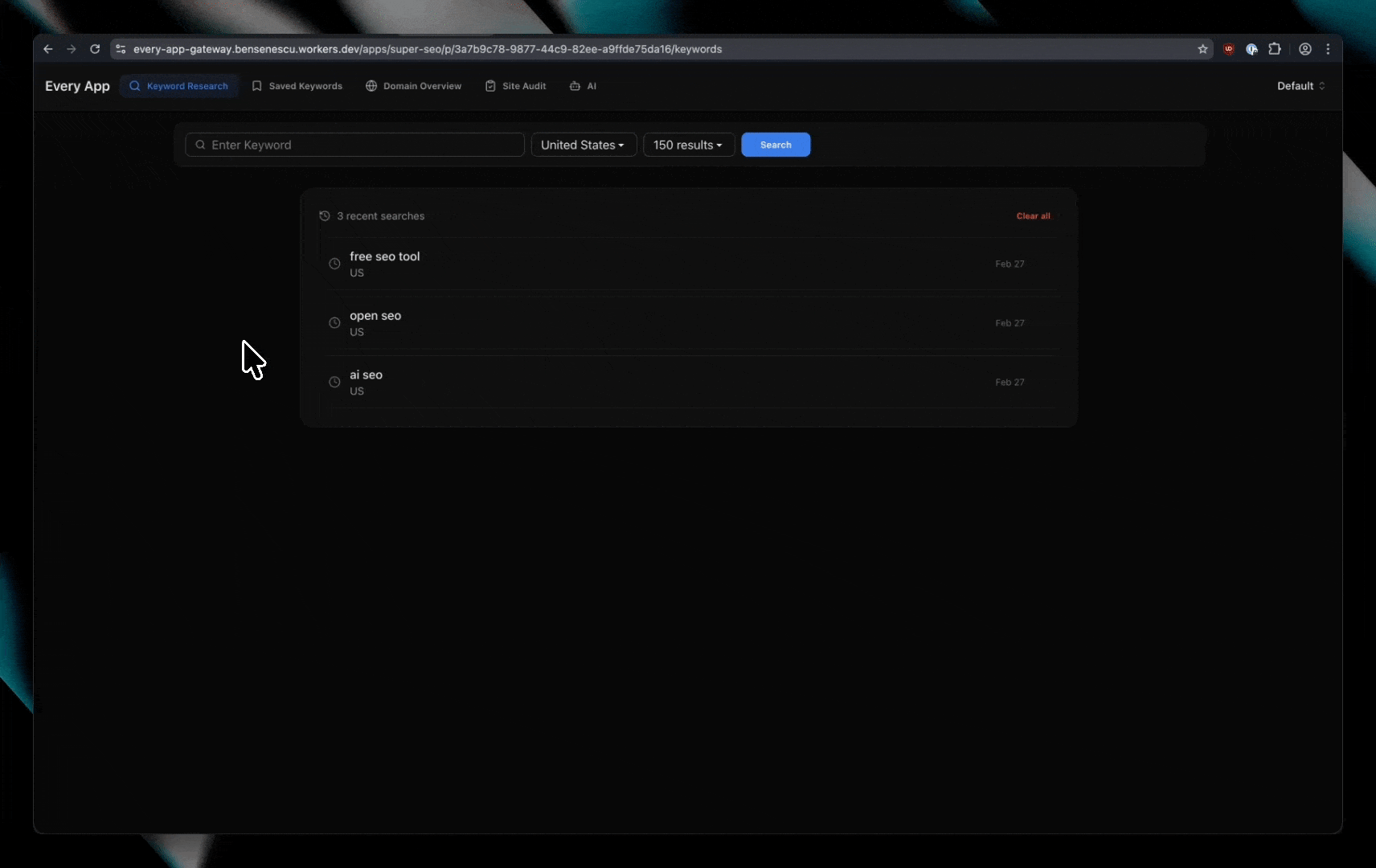The width and height of the screenshot is (1376, 868).
Task: Open the browser extensions puzzle icon
Action: 1275,49
